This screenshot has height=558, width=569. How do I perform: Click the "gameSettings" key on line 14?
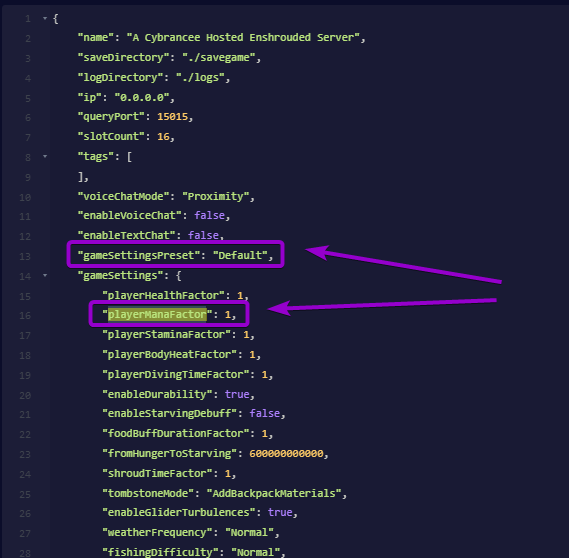coord(120,275)
